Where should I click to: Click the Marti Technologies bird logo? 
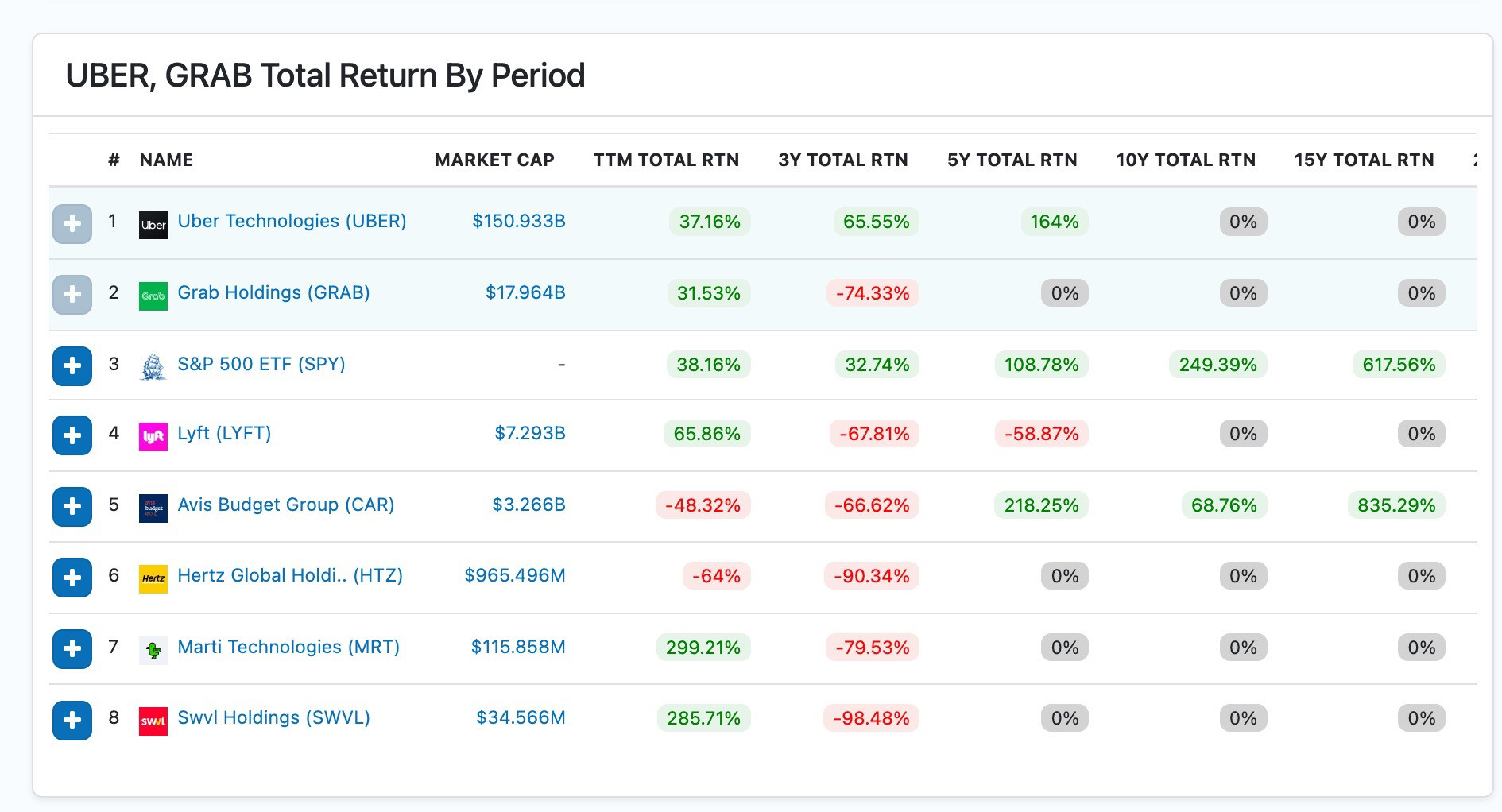pyautogui.click(x=153, y=650)
